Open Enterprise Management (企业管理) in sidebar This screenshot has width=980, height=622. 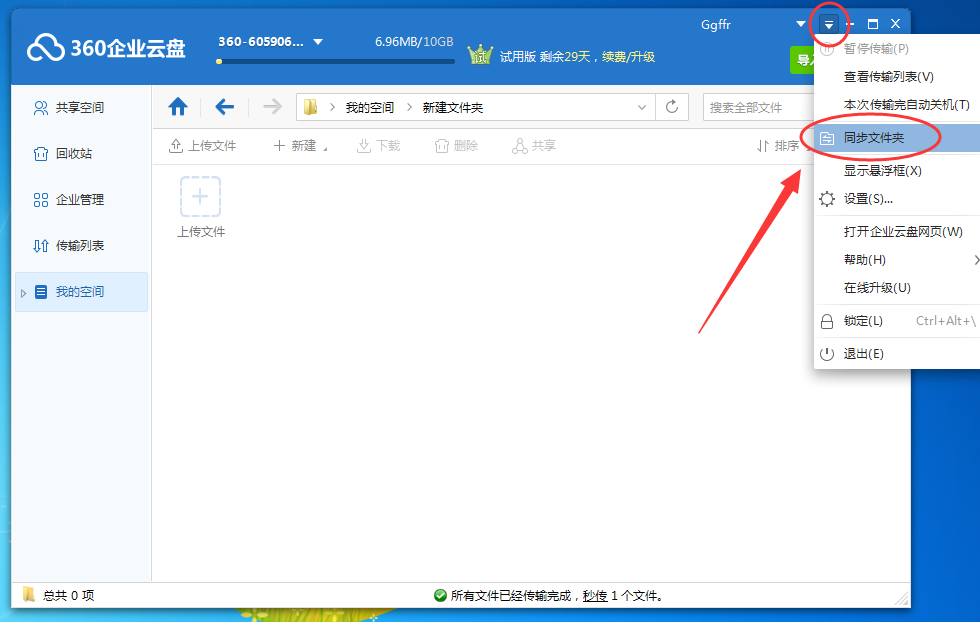(x=80, y=200)
